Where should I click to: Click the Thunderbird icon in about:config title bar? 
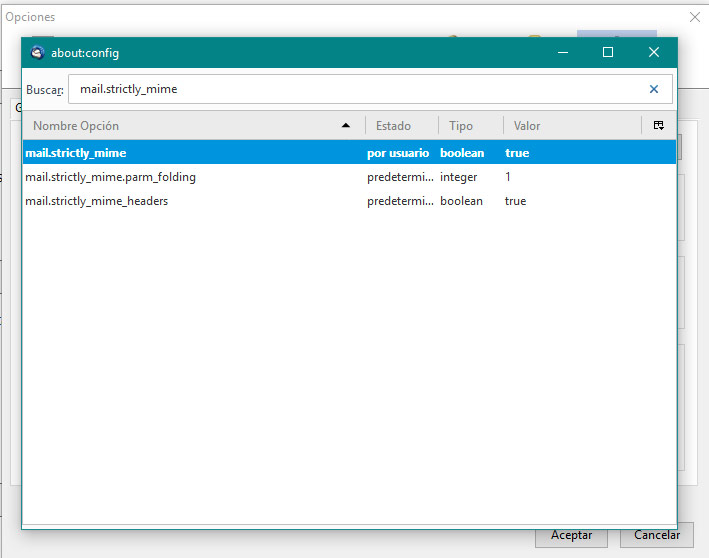point(38,53)
